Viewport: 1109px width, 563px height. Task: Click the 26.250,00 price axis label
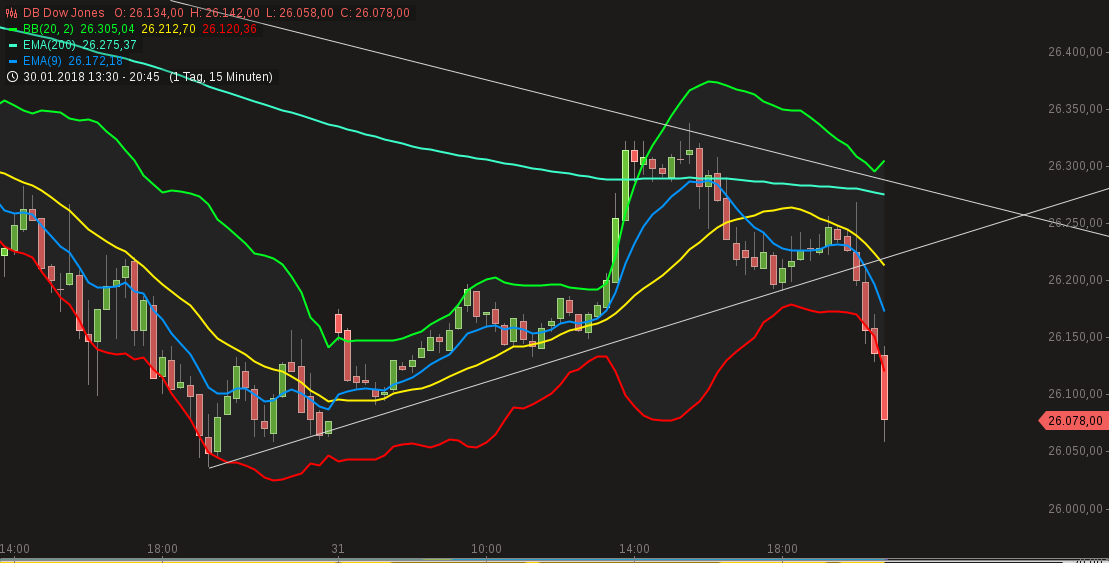(x=1075, y=223)
